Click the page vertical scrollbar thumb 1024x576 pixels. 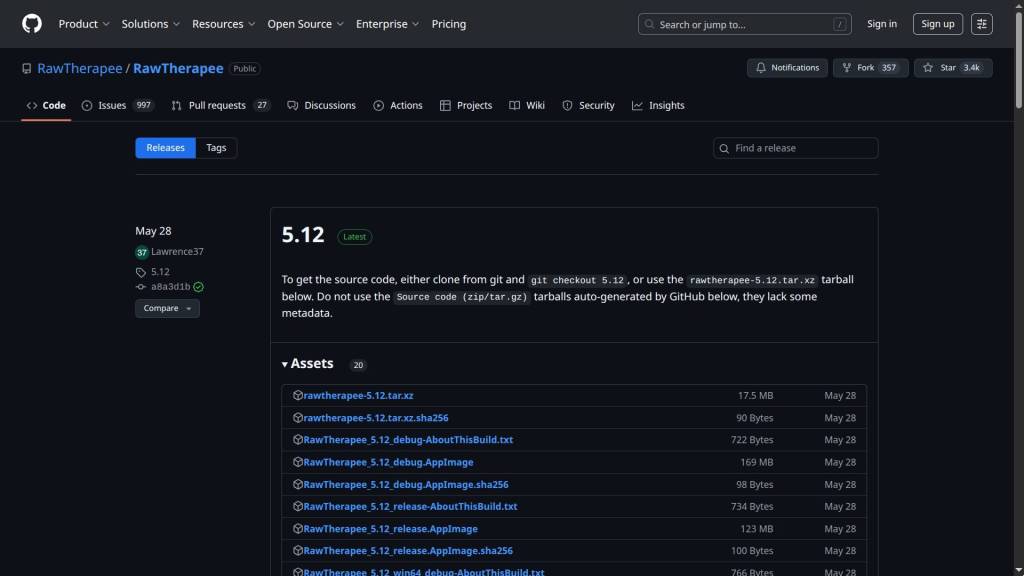1018,59
